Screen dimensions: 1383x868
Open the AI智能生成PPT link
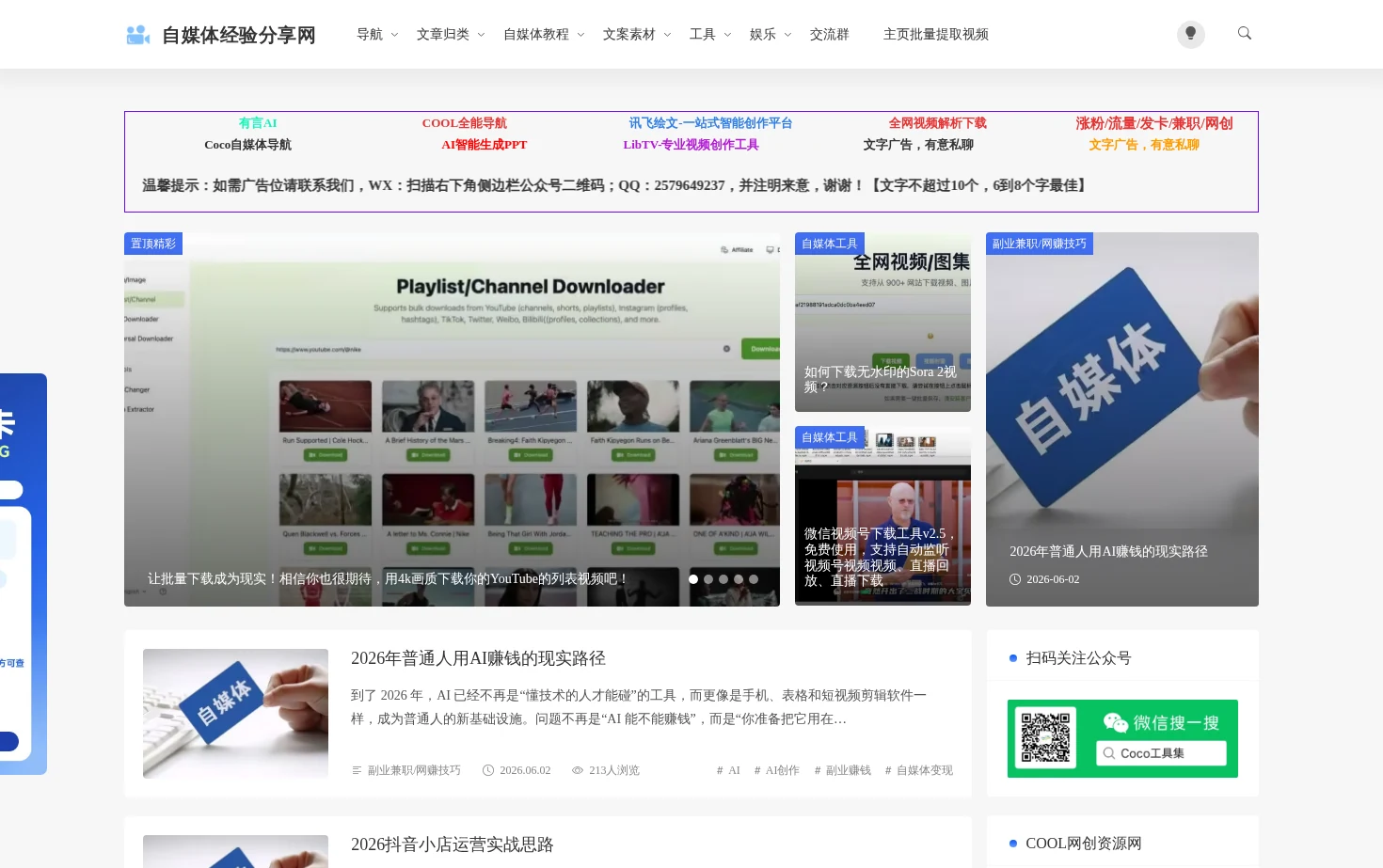click(485, 145)
